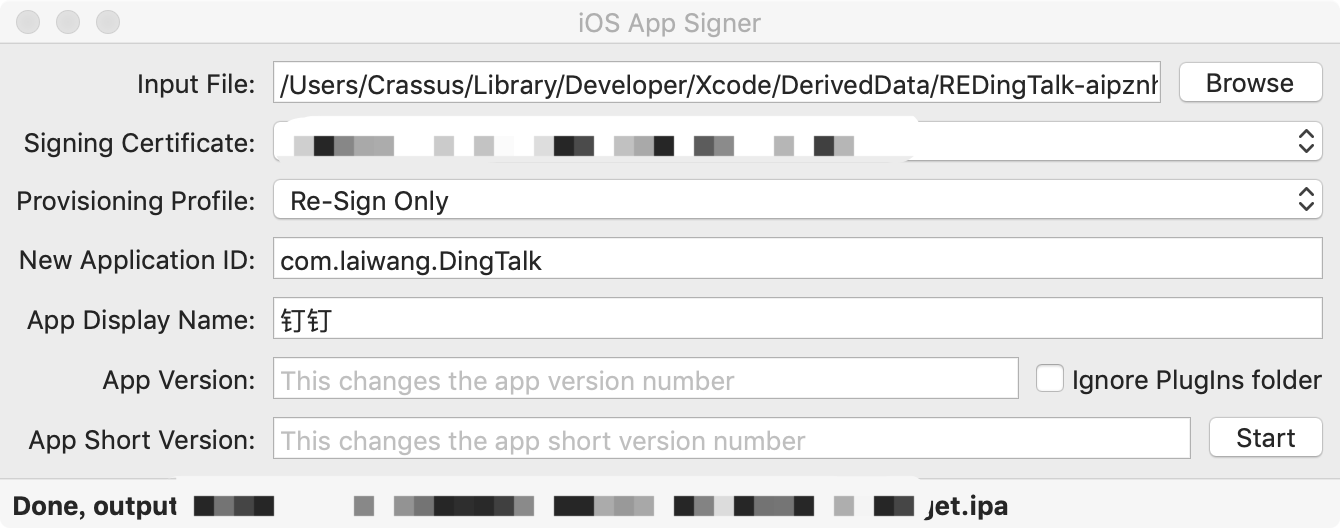Click the App Display Name field with 钉钉
The height and width of the screenshot is (528, 1340).
(x=797, y=320)
